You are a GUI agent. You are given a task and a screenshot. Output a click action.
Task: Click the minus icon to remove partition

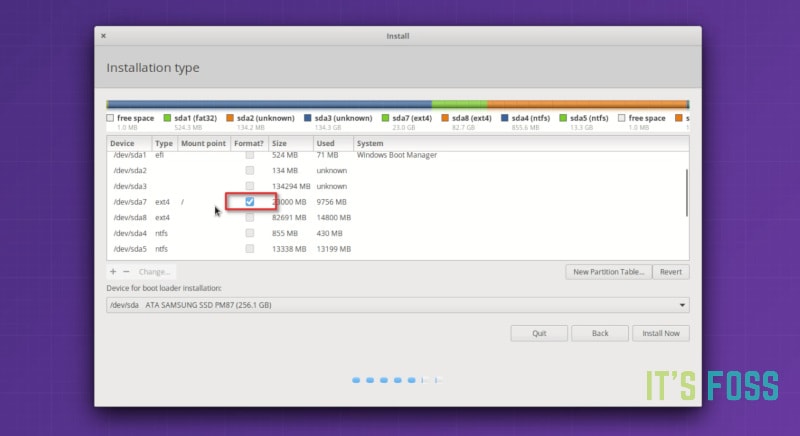126,271
